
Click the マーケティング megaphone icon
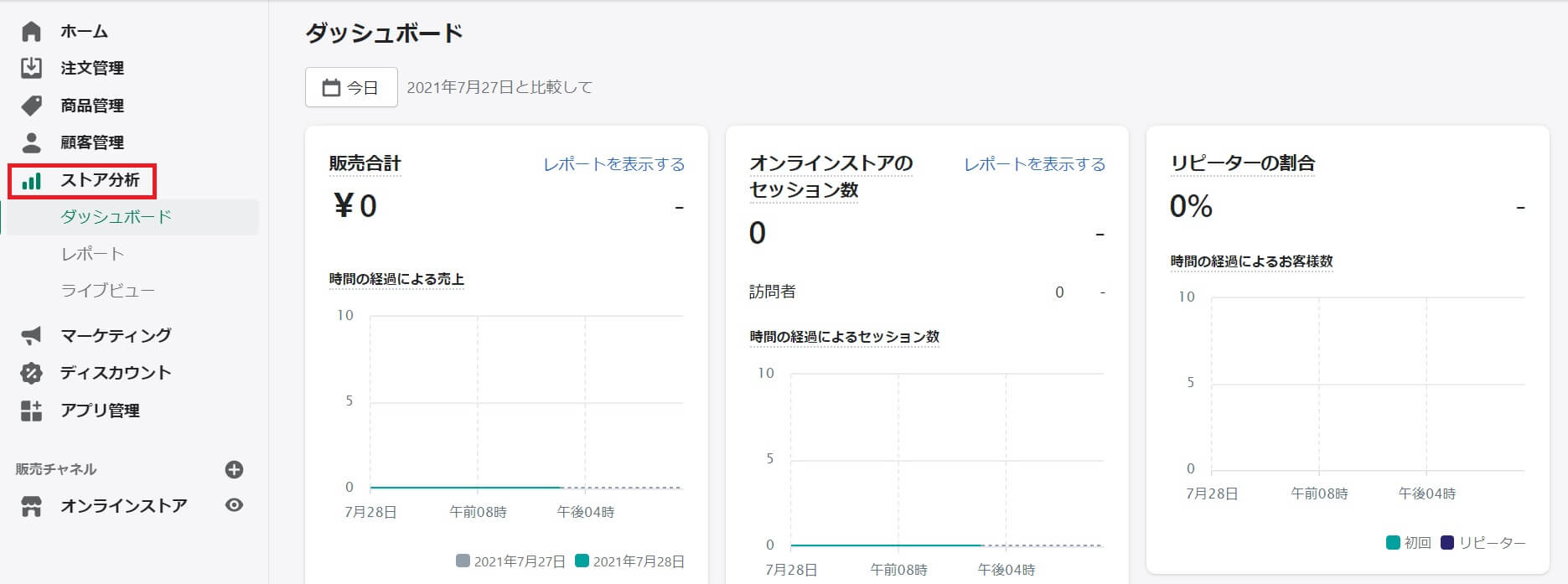[31, 336]
